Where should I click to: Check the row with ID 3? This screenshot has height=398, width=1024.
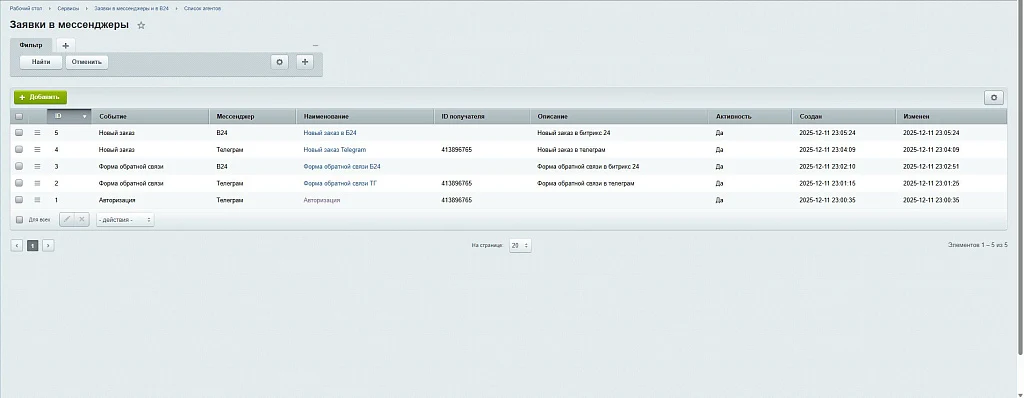(19, 167)
